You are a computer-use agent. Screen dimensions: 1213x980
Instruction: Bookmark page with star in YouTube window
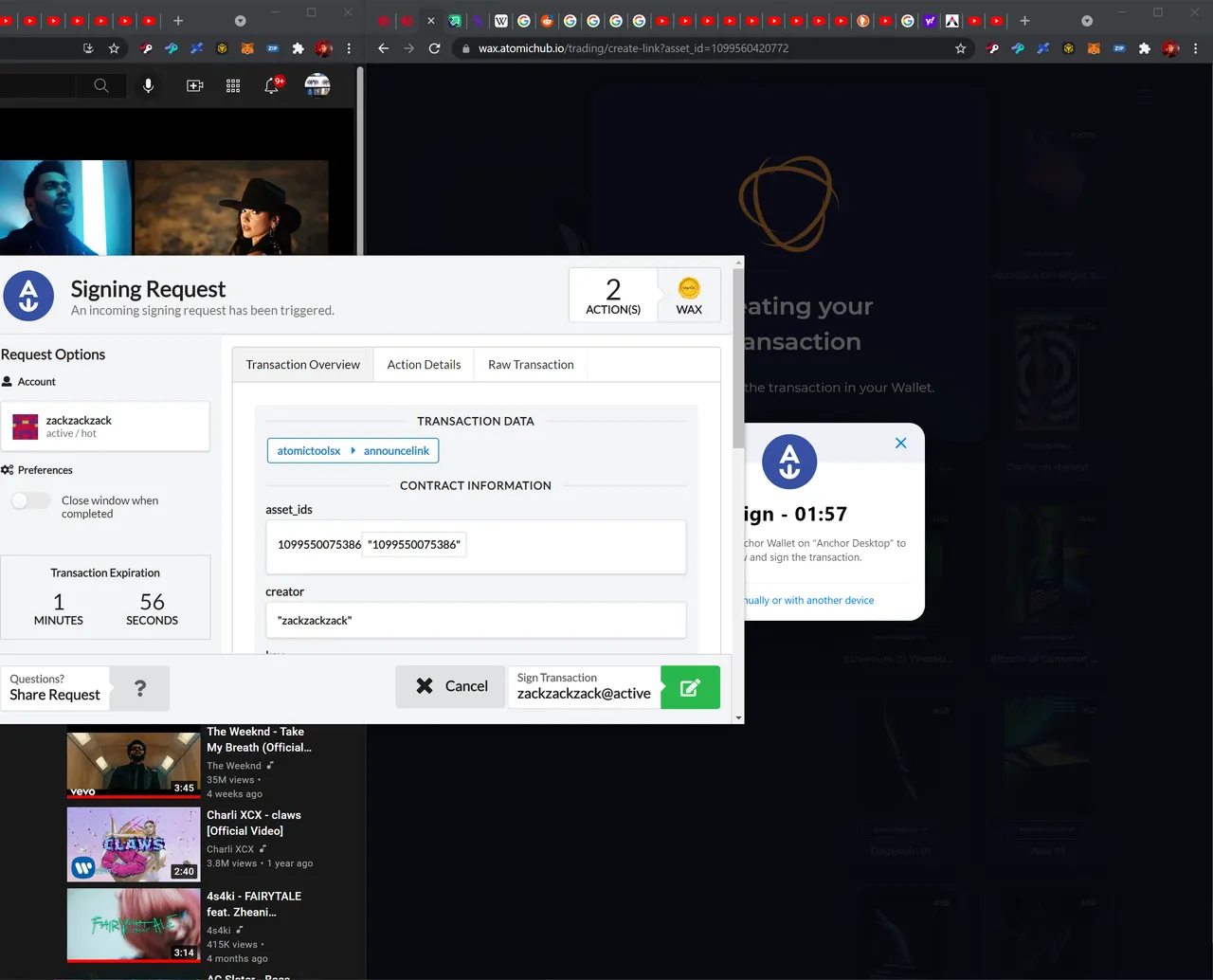[x=114, y=48]
